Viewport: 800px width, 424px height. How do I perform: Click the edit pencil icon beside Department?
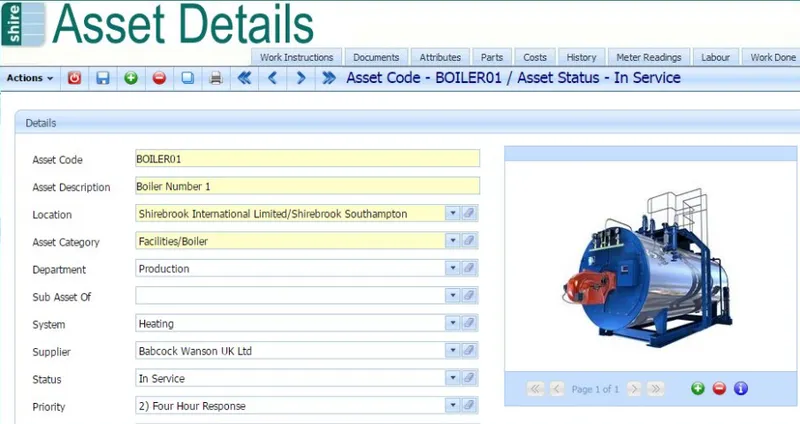point(469,268)
